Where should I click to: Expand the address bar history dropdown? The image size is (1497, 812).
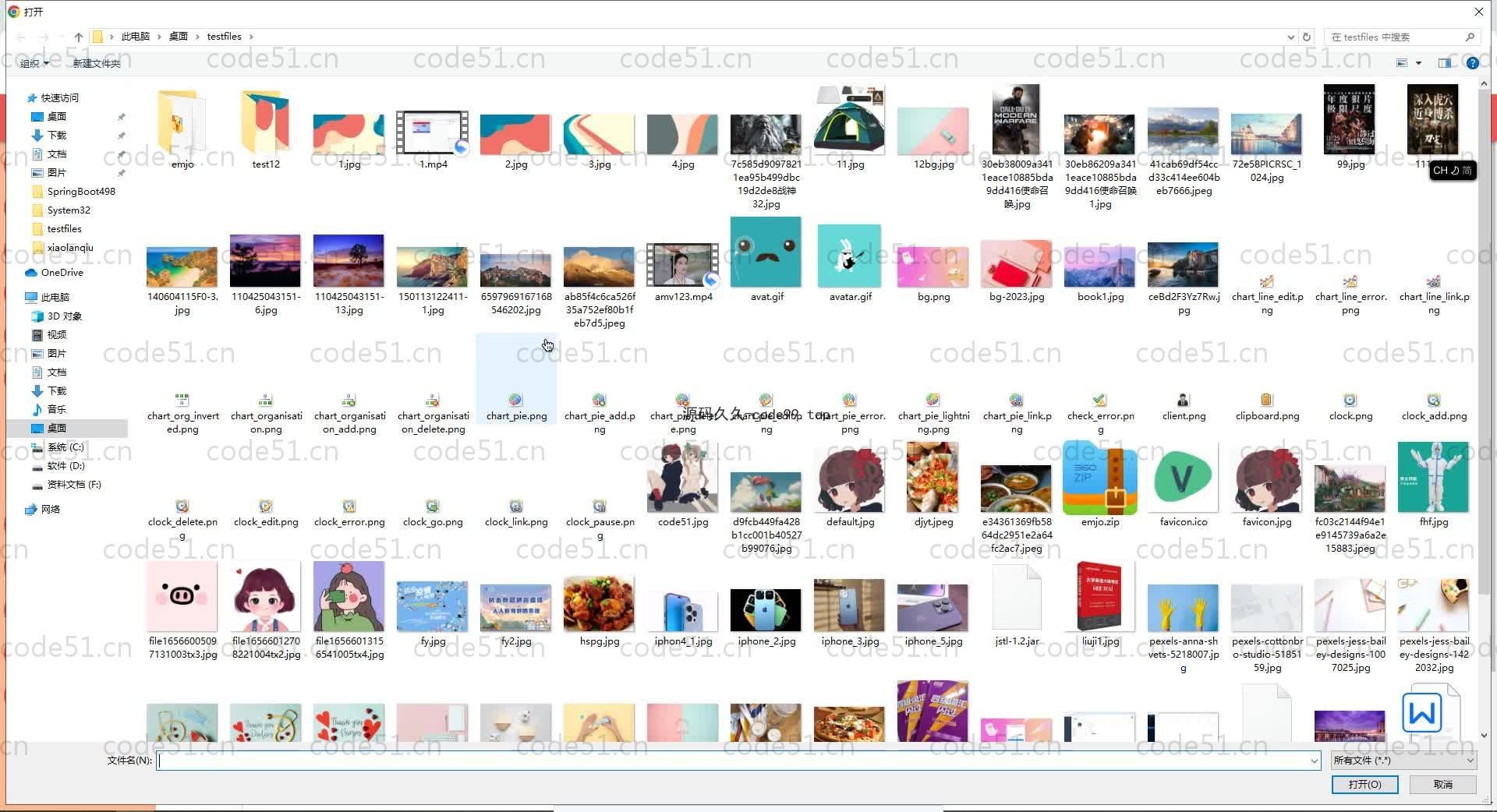pyautogui.click(x=1290, y=37)
